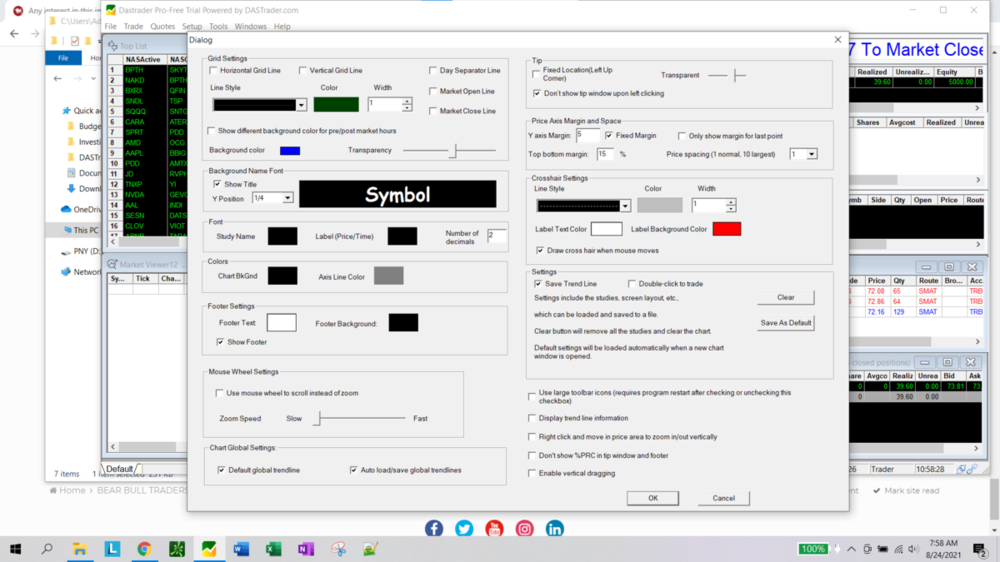Click the OneDrive cloud icon in Explorer

point(66,209)
